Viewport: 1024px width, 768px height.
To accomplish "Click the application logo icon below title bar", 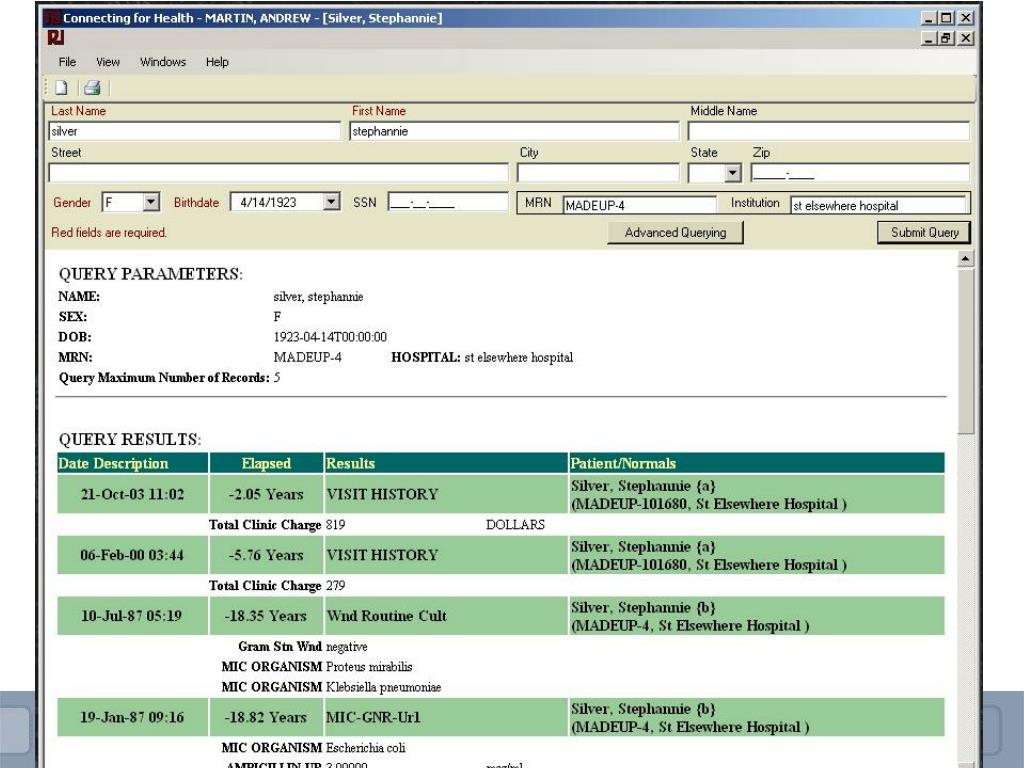I will (x=56, y=38).
